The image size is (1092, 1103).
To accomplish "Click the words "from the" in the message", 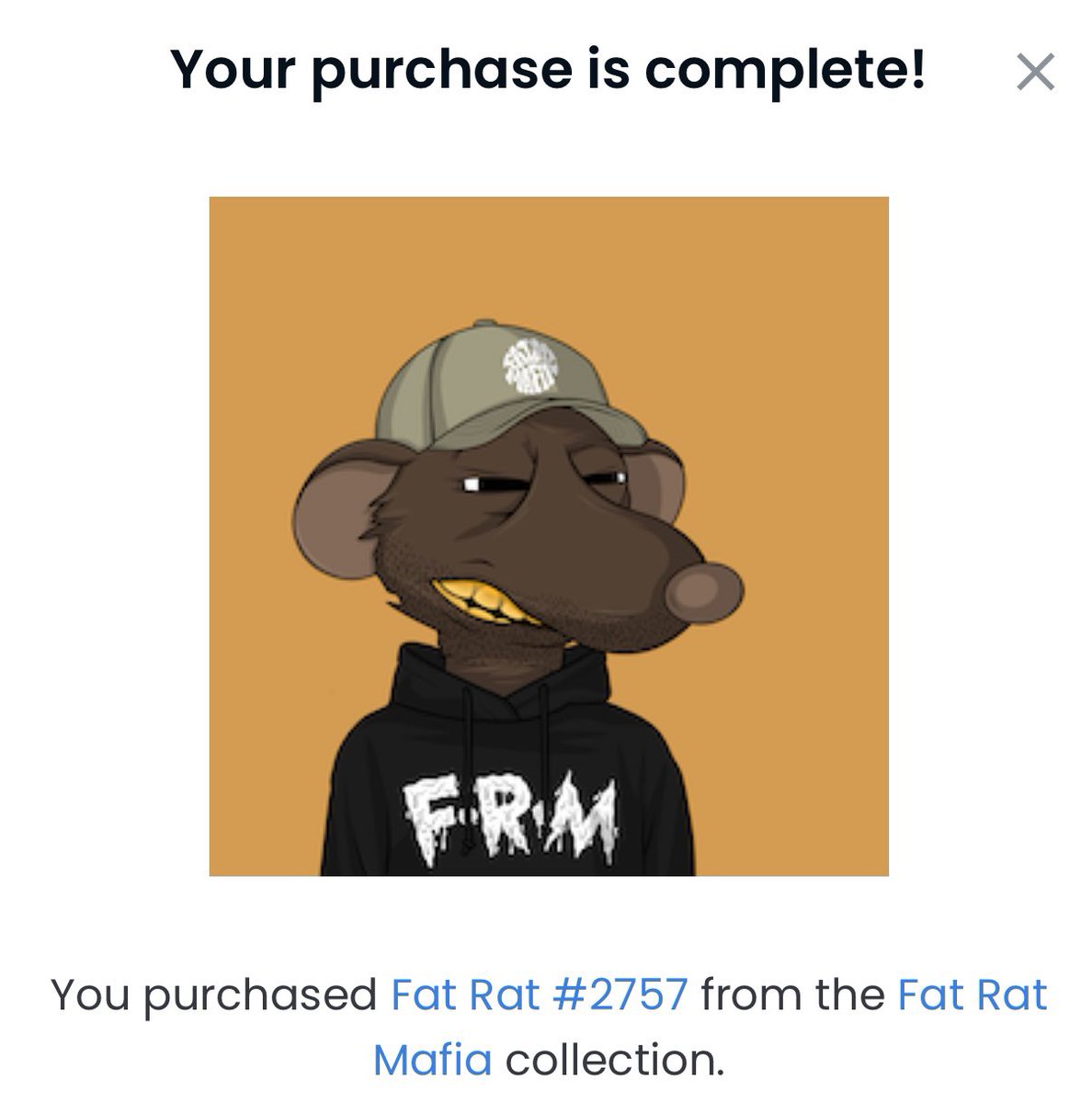I will [x=792, y=995].
